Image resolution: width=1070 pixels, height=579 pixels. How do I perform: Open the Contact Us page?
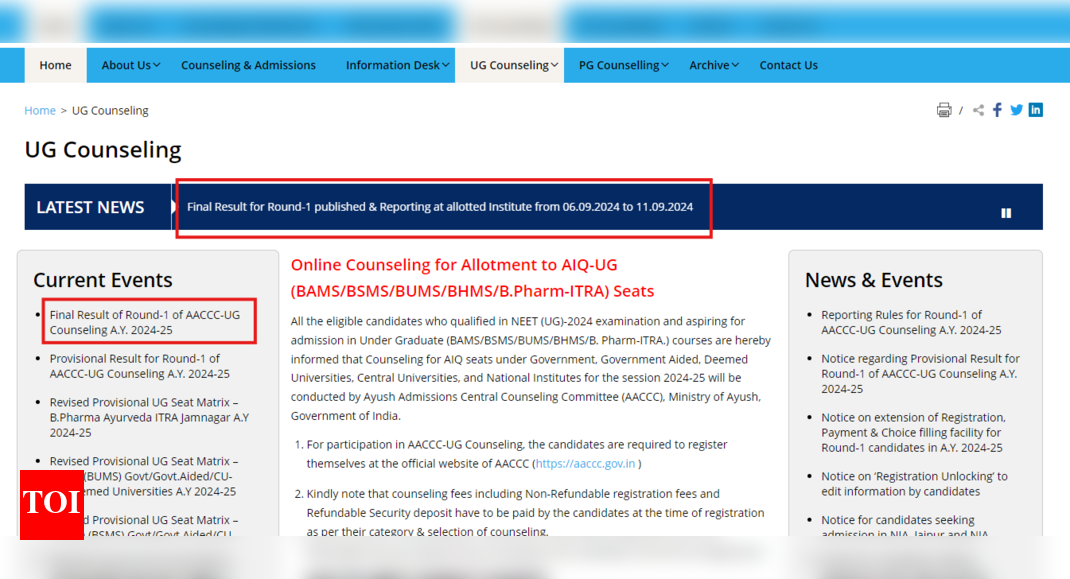(788, 65)
